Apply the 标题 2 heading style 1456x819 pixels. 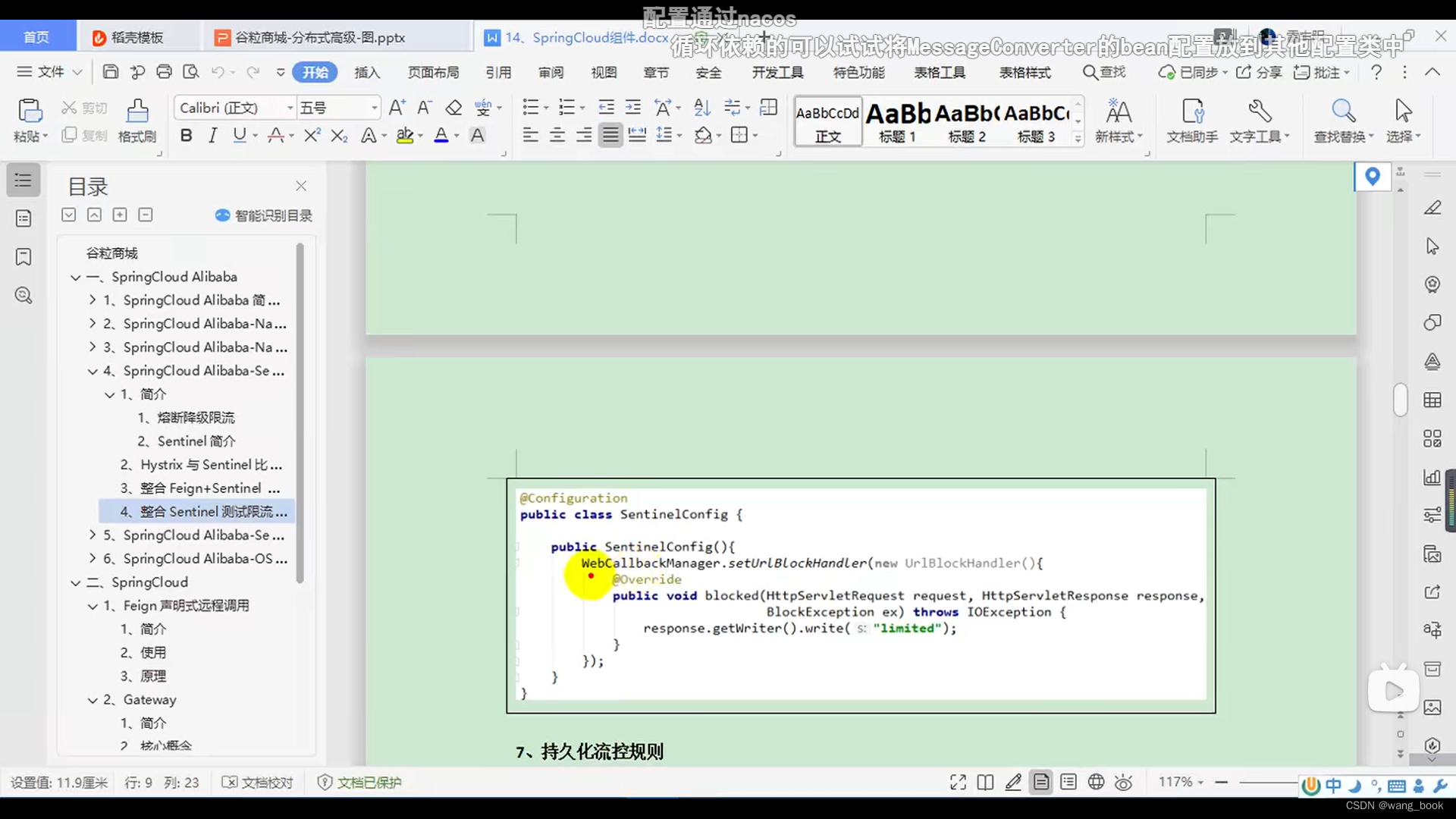(967, 121)
